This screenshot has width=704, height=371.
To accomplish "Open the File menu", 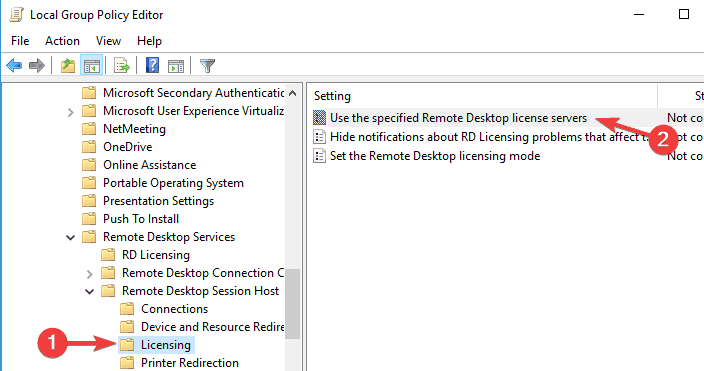I will pyautogui.click(x=20, y=41).
